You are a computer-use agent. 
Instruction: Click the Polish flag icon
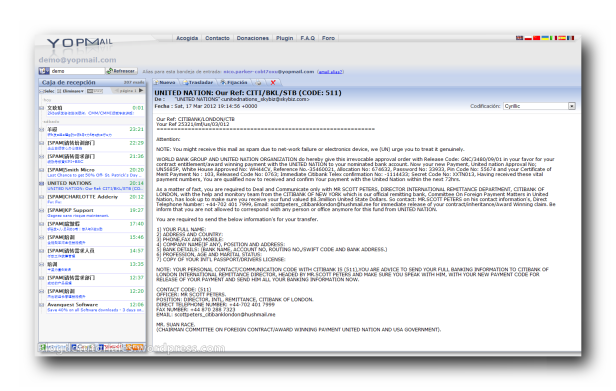click(528, 38)
